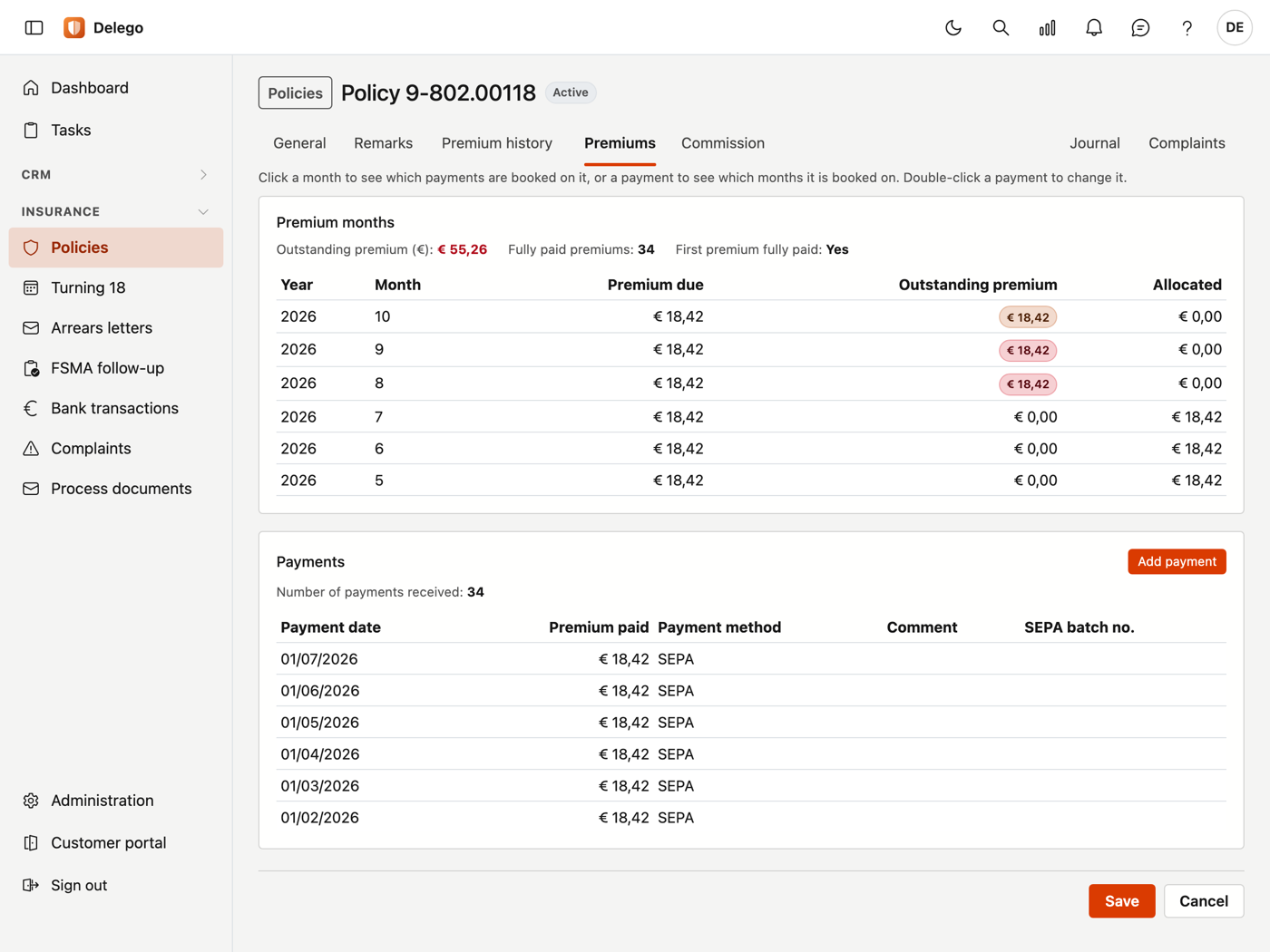The width and height of the screenshot is (1270, 952).
Task: Open Complaints in the sidebar
Action: 116,448
